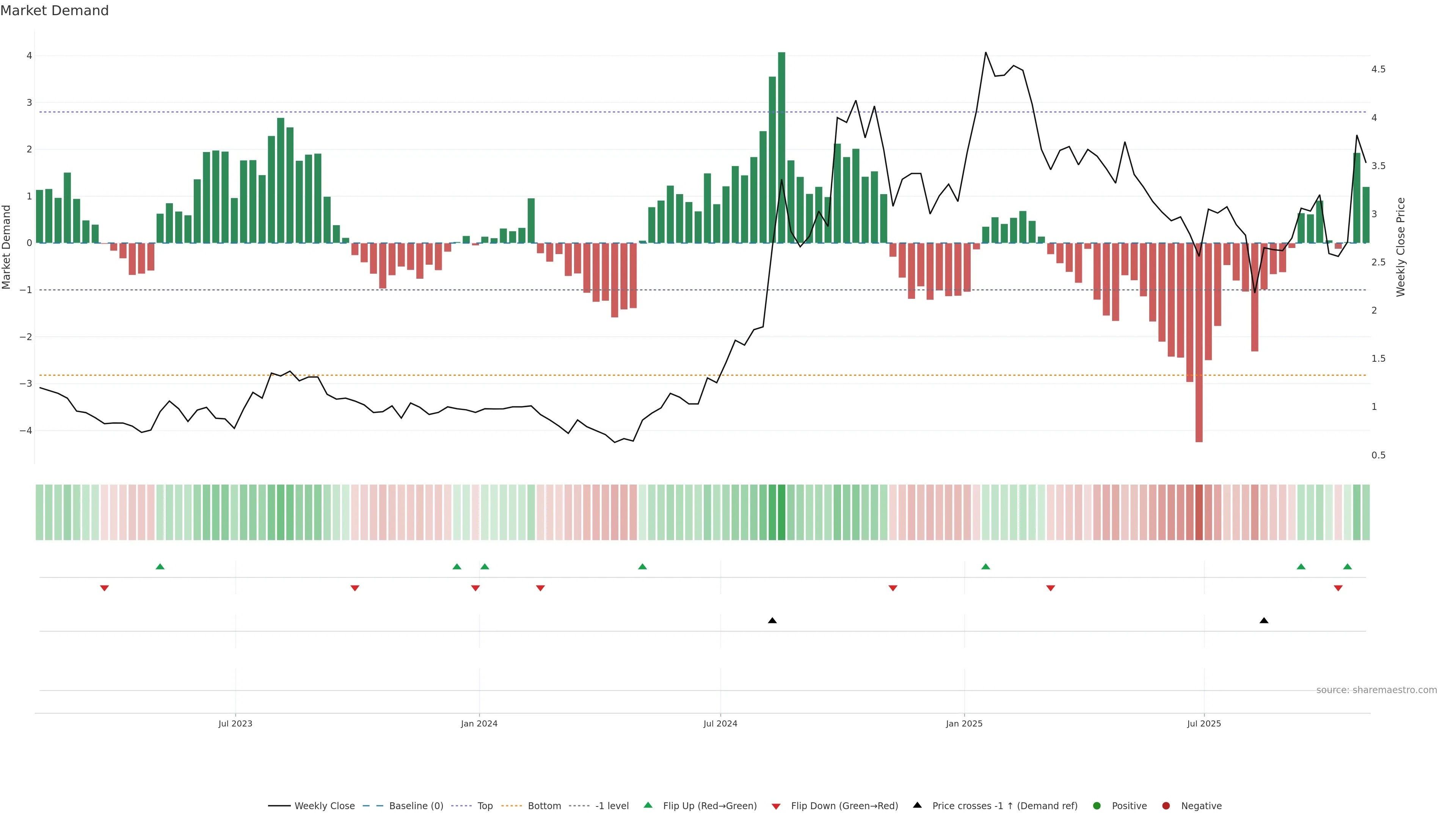Click Bottom legend dashed orange line

click(512, 806)
